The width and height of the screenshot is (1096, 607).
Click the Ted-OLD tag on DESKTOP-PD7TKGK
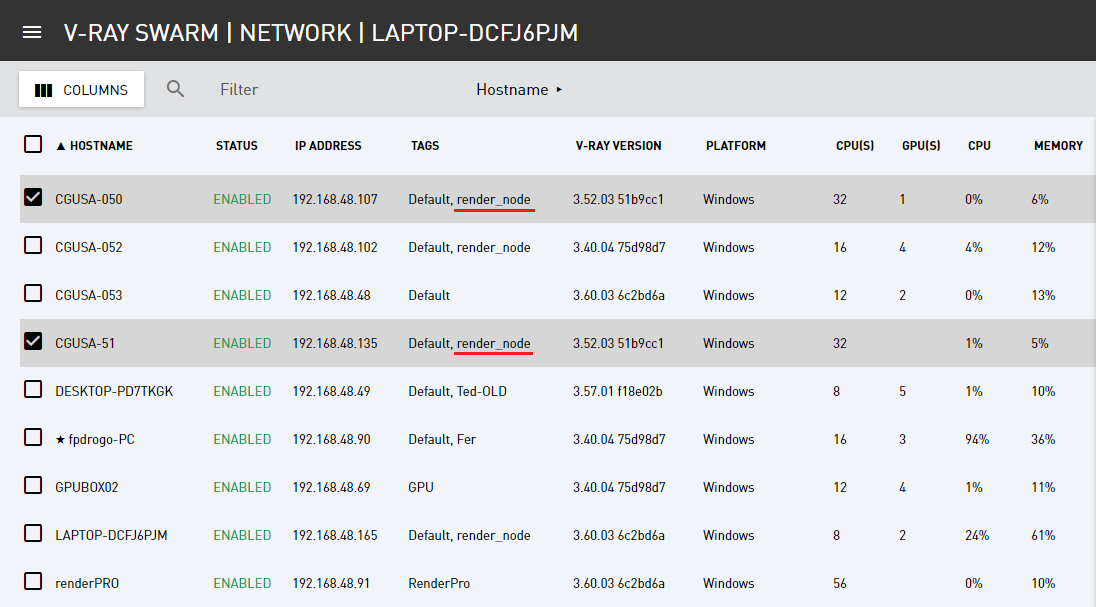(482, 392)
